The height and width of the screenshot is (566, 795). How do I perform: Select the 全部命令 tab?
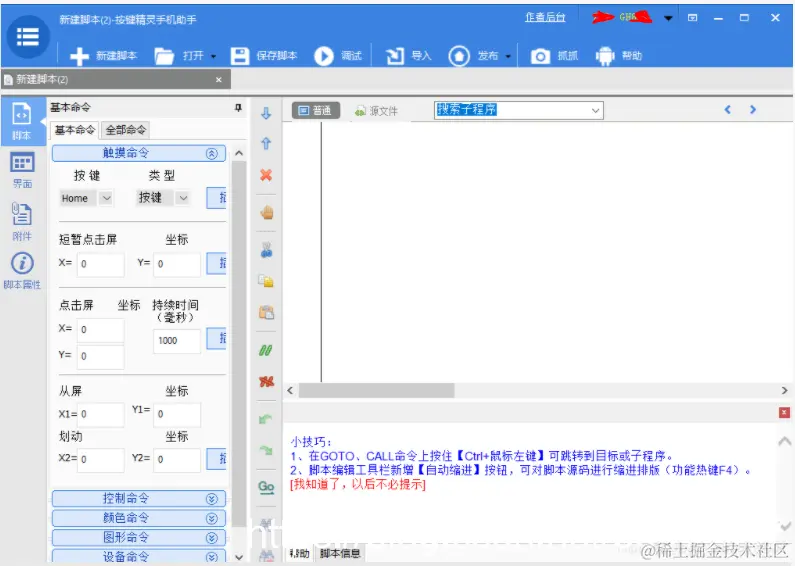click(x=126, y=130)
